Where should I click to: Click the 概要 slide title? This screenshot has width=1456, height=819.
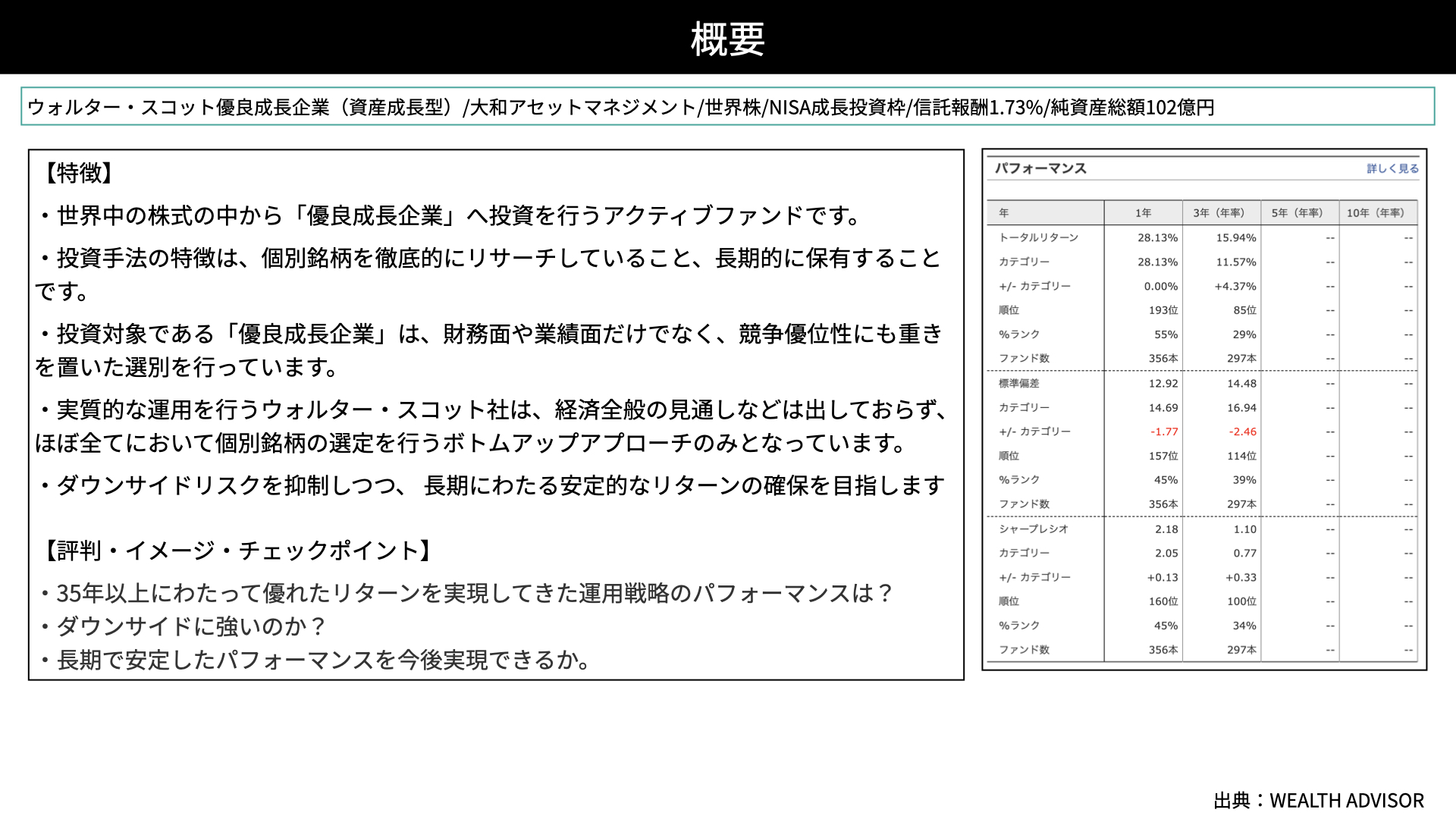click(x=727, y=39)
